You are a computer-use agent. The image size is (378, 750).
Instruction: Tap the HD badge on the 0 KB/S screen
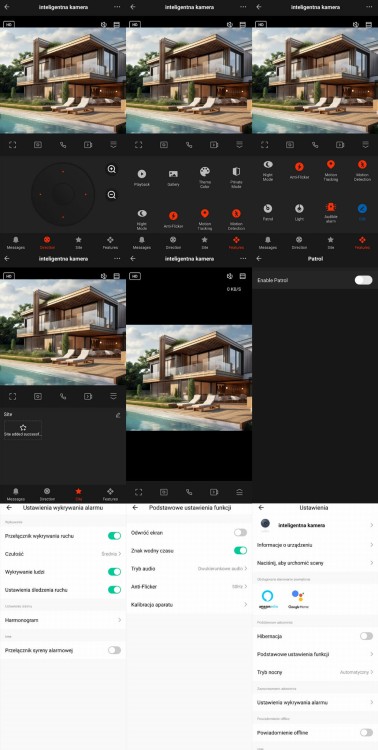(135, 276)
